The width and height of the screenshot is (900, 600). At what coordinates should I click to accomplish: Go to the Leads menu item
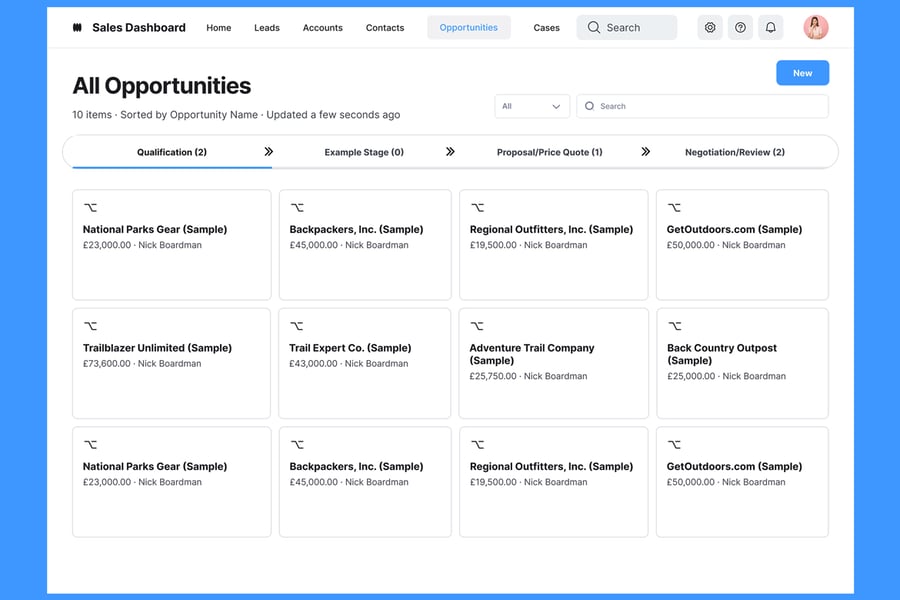[267, 28]
